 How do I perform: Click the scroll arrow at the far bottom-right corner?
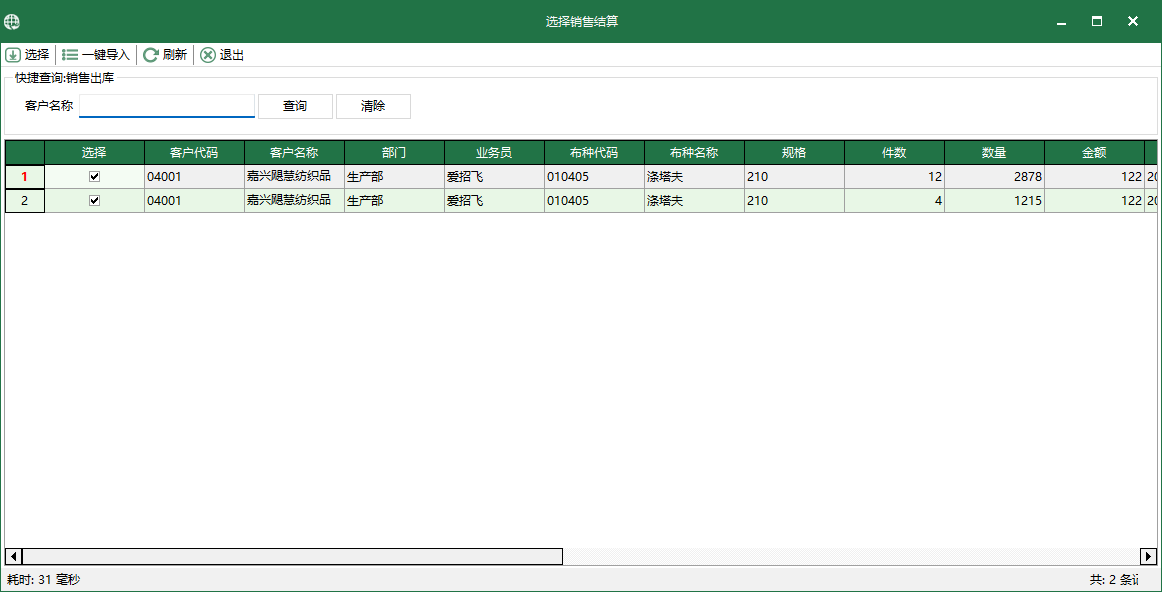pos(1147,557)
